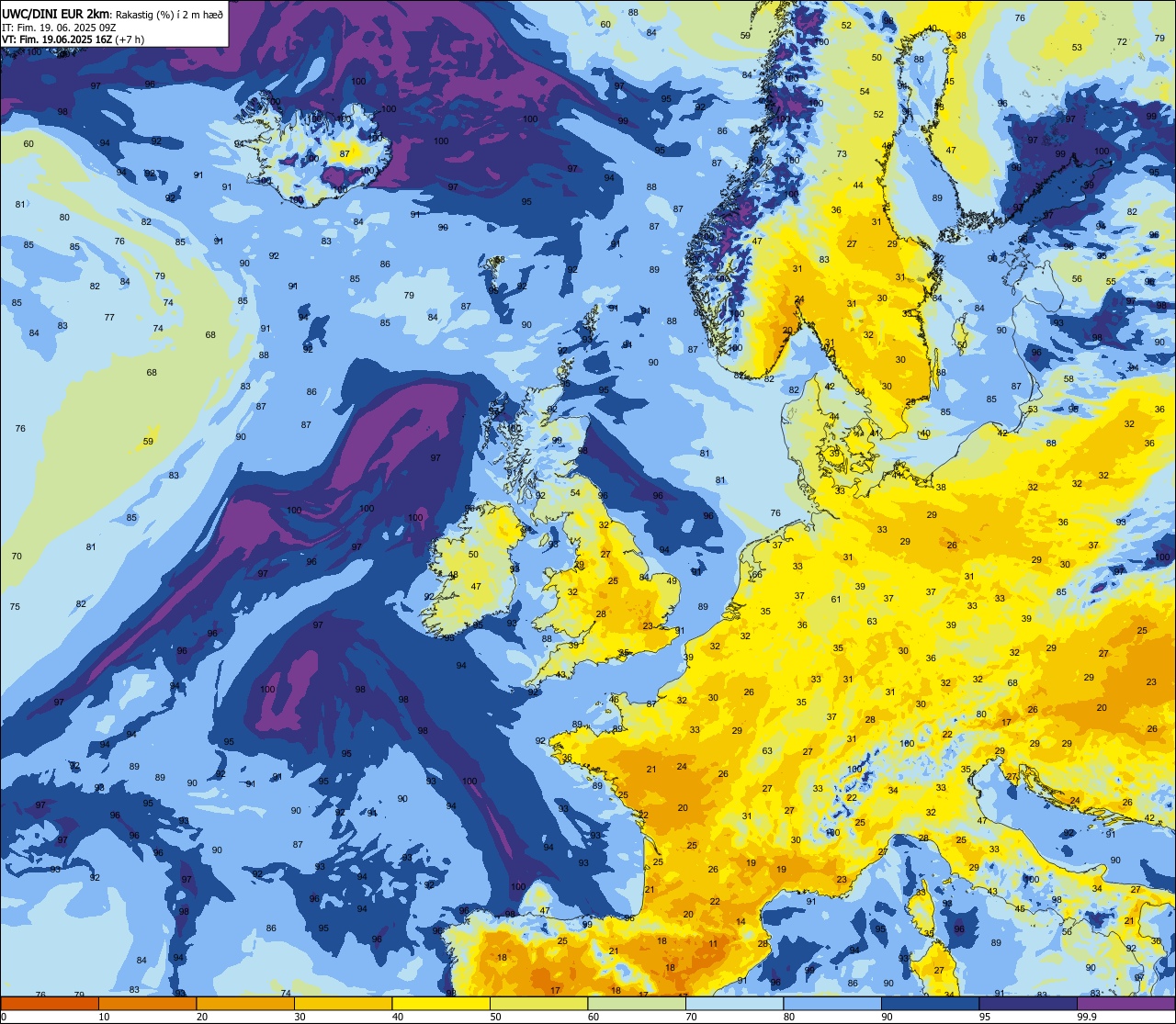This screenshot has width=1176, height=1024.
Task: Select the 30–40% golden legend swatch
Action: coord(343,1004)
